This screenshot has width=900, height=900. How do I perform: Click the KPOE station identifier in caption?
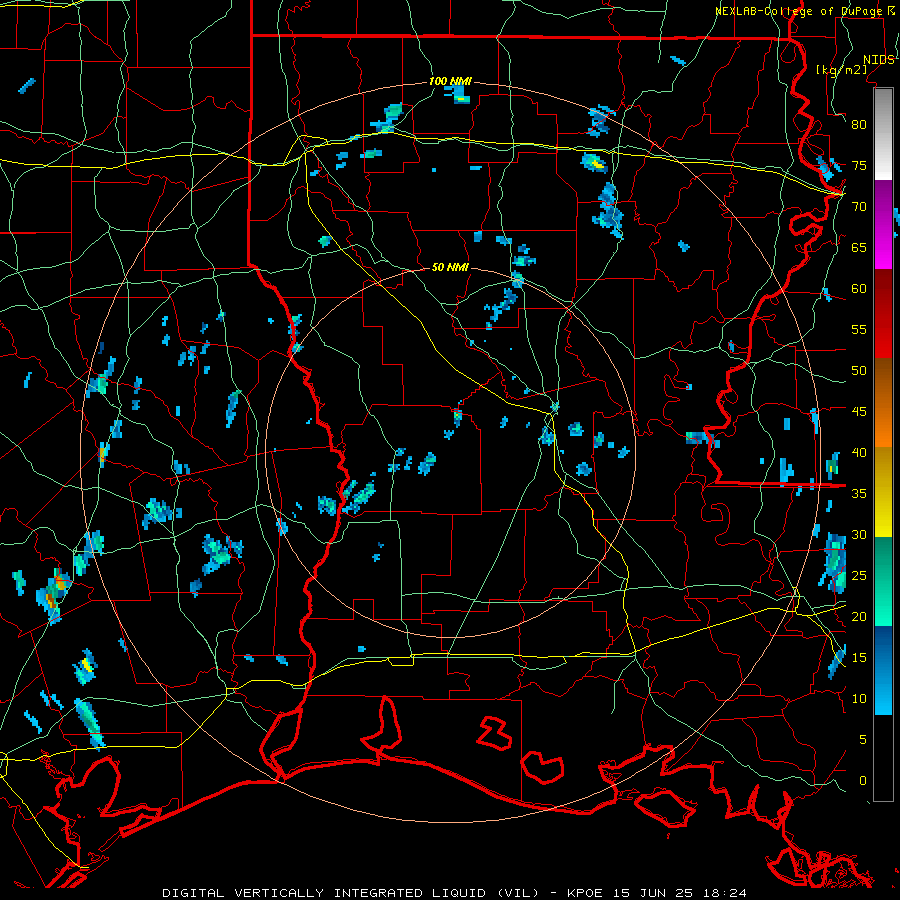tap(587, 893)
